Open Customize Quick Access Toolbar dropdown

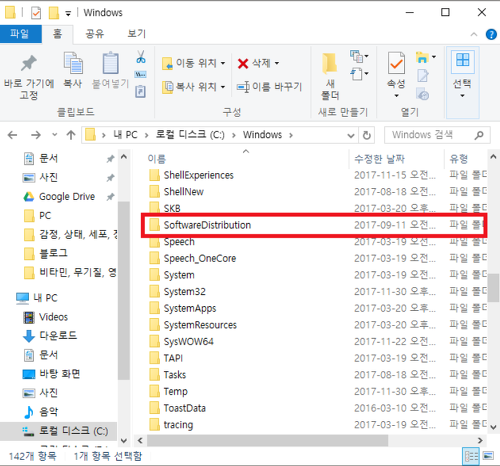[x=68, y=14]
